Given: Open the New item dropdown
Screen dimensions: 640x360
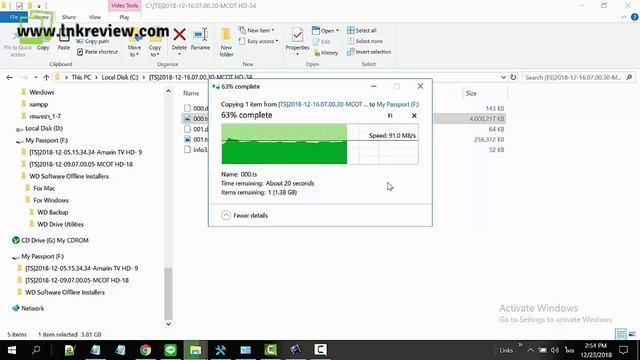Looking at the screenshot, I should click(257, 30).
